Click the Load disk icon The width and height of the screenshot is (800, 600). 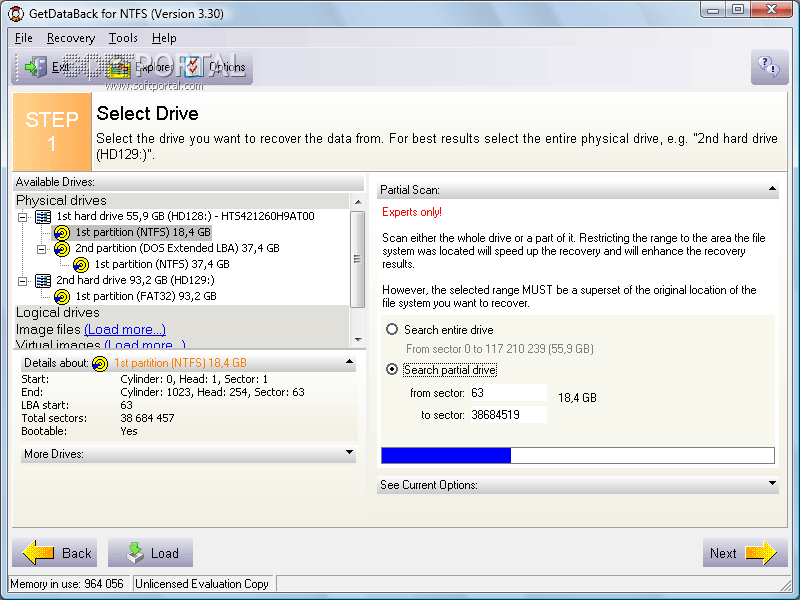[x=135, y=553]
